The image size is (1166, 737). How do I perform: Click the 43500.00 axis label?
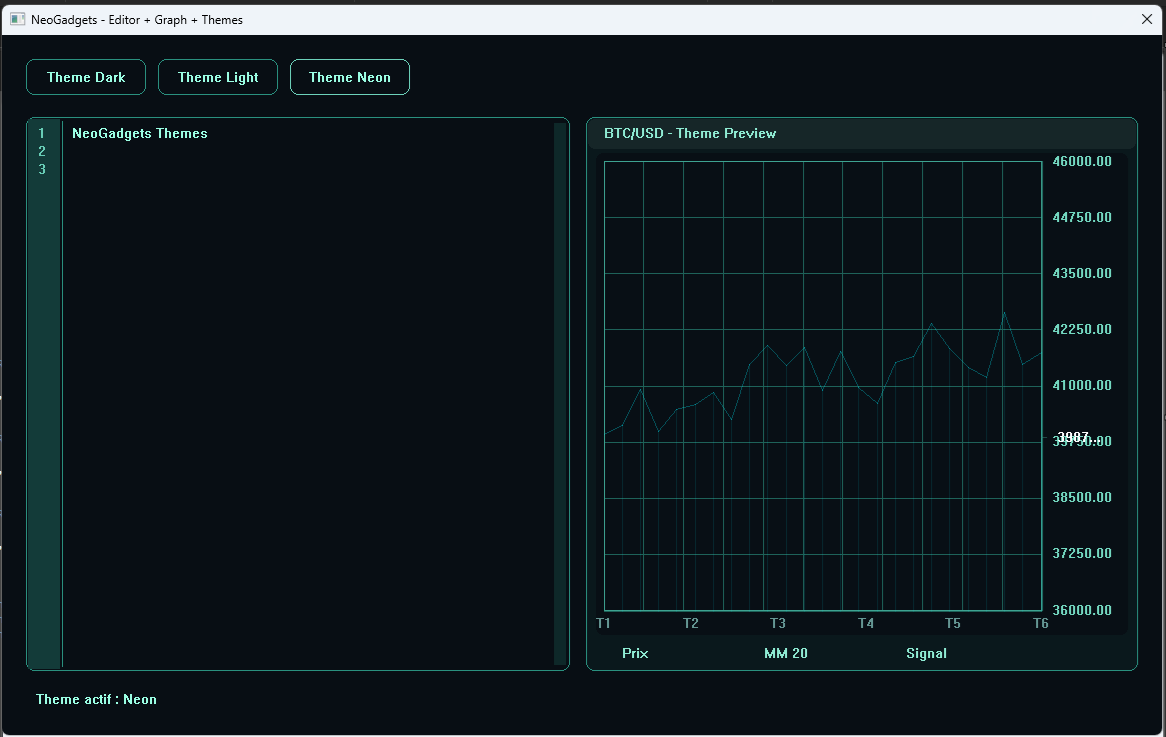tap(1082, 273)
